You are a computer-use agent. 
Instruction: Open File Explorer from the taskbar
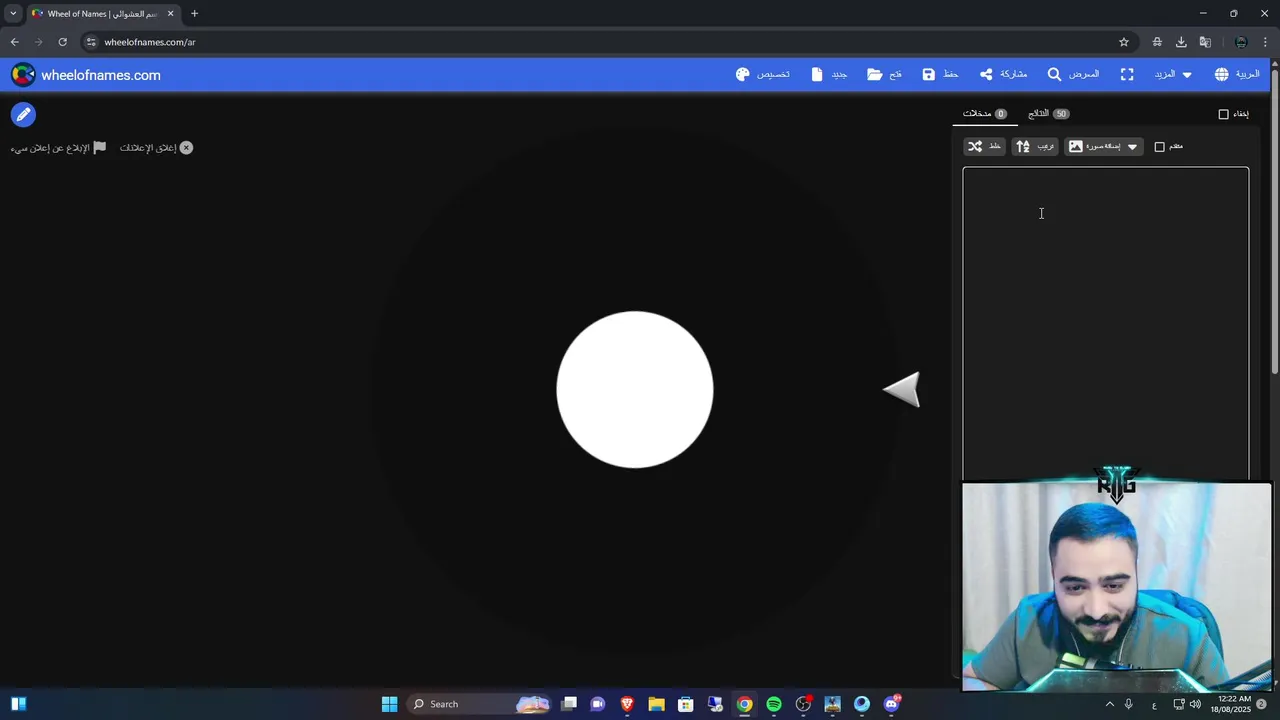[x=656, y=704]
